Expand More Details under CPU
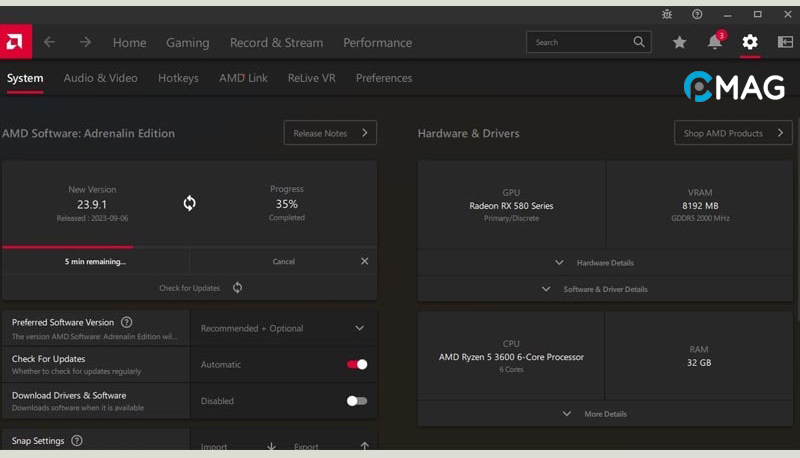Image resolution: width=800 pixels, height=458 pixels. [x=595, y=414]
